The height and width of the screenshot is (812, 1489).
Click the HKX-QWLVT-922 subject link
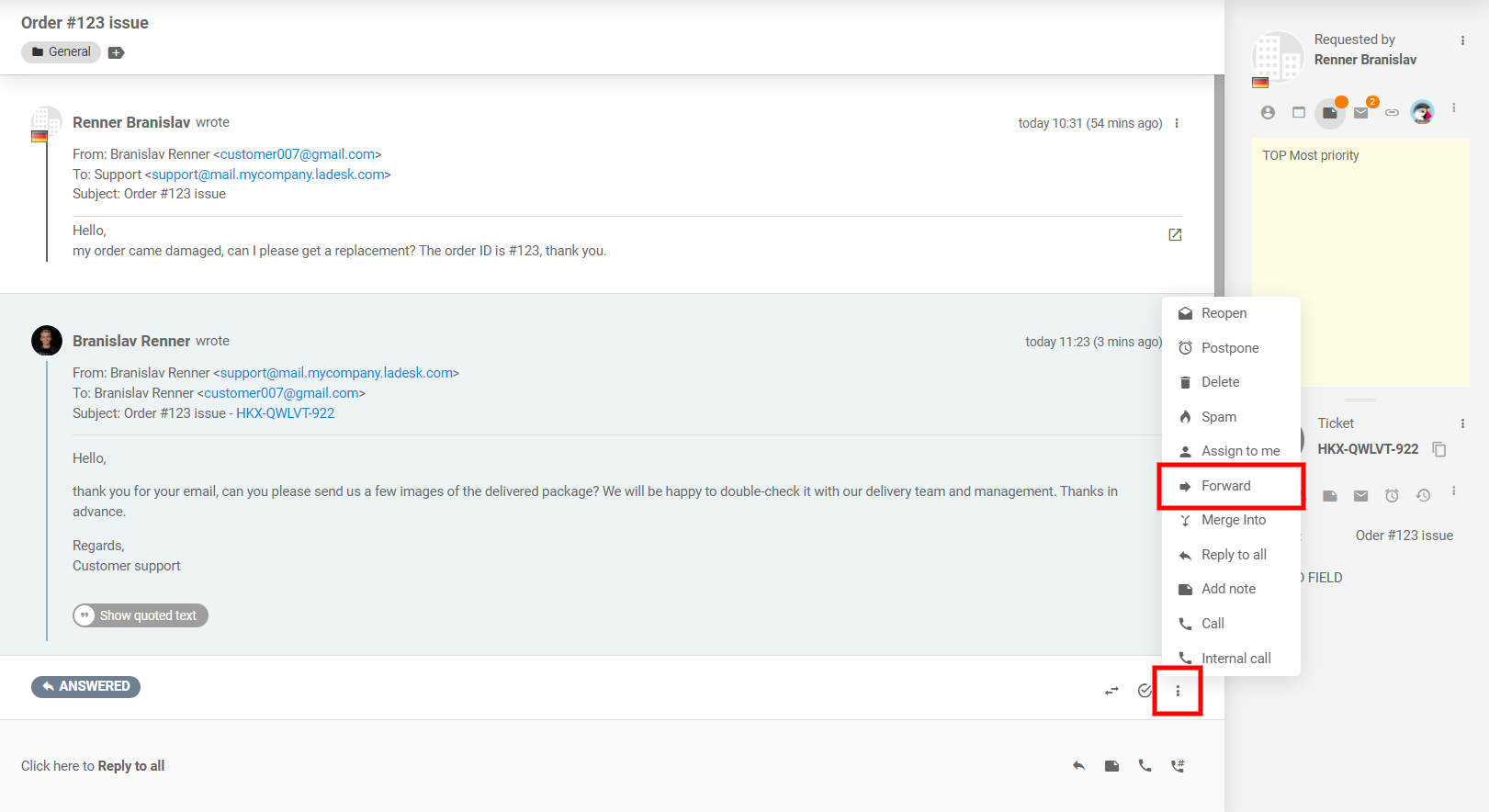click(285, 413)
